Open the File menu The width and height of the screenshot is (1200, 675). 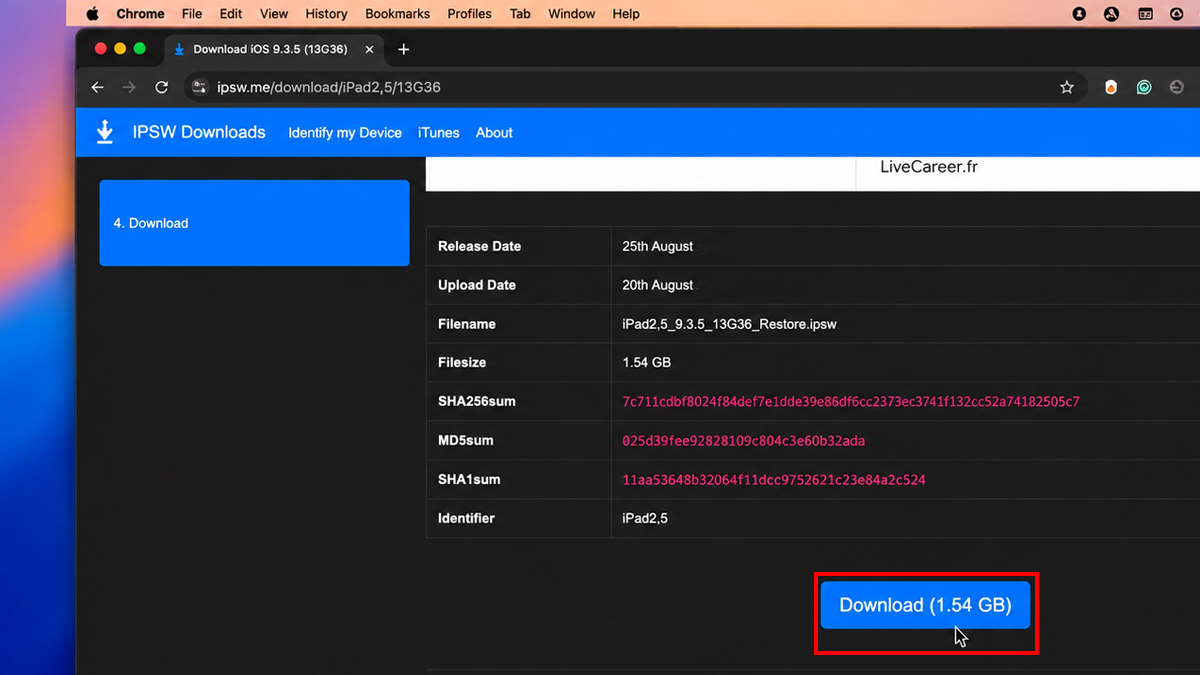click(x=192, y=14)
